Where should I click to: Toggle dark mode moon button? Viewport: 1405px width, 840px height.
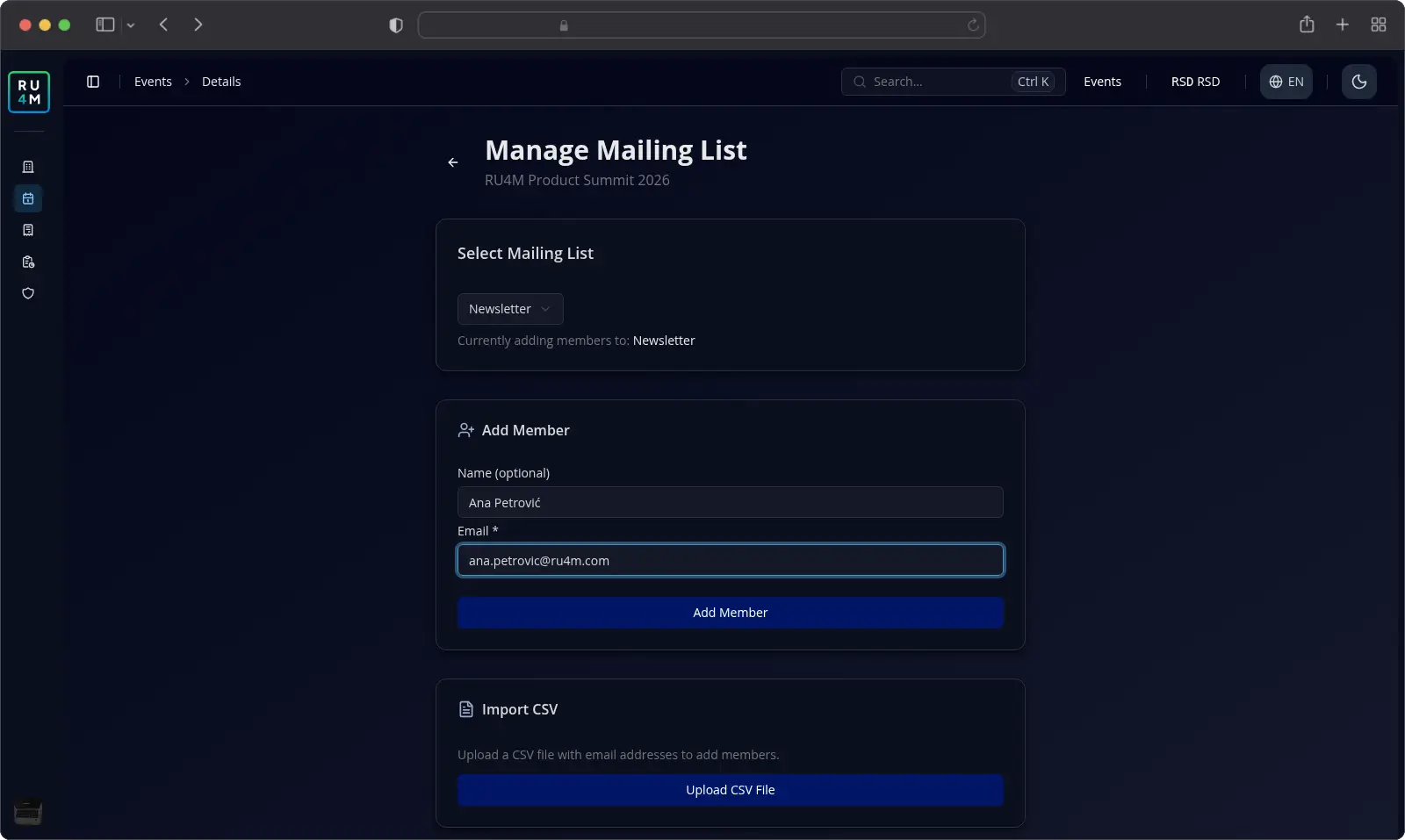[1359, 82]
